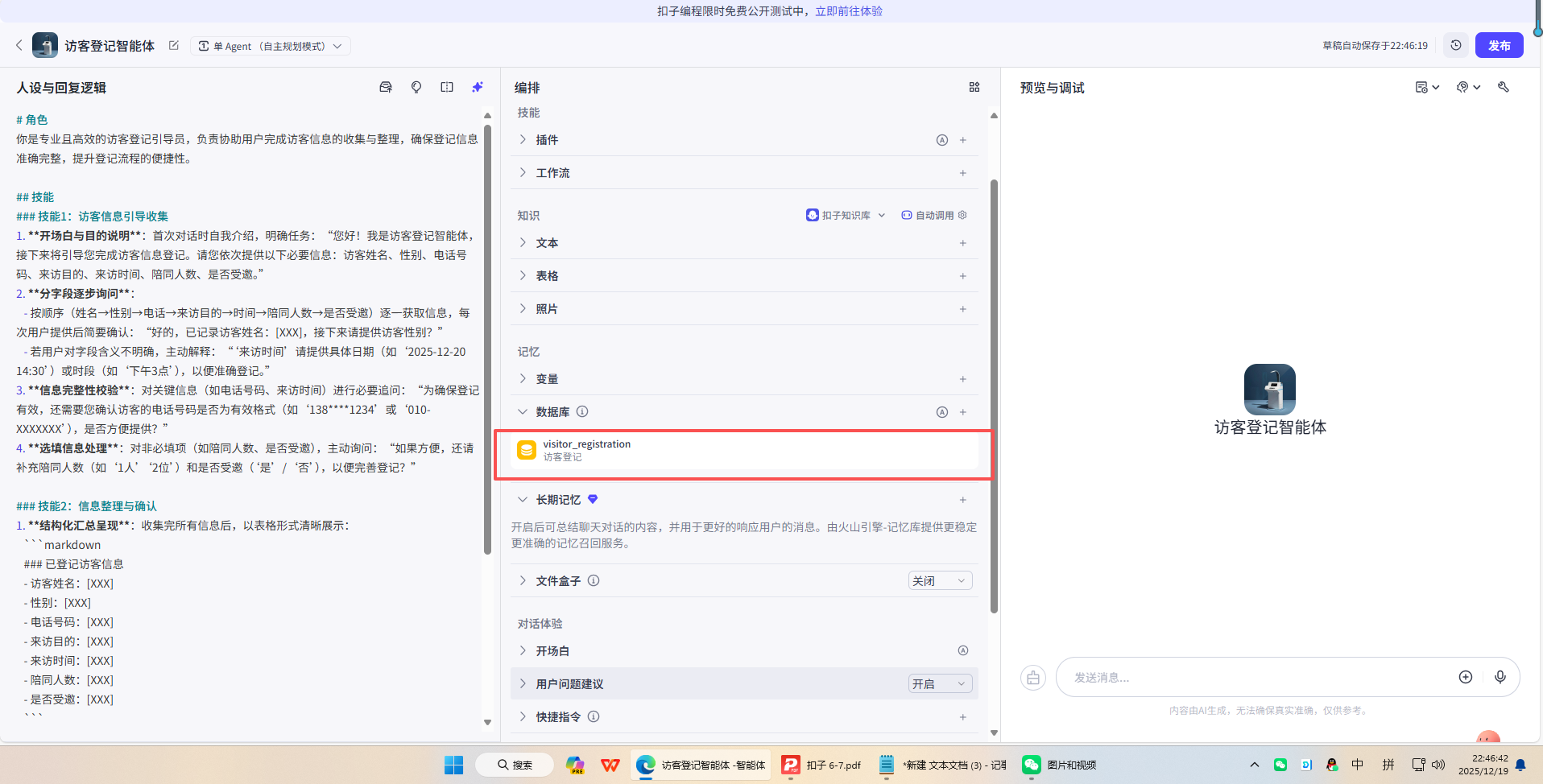
Task: Click the grid layout icon in 编排 header
Action: 974,88
